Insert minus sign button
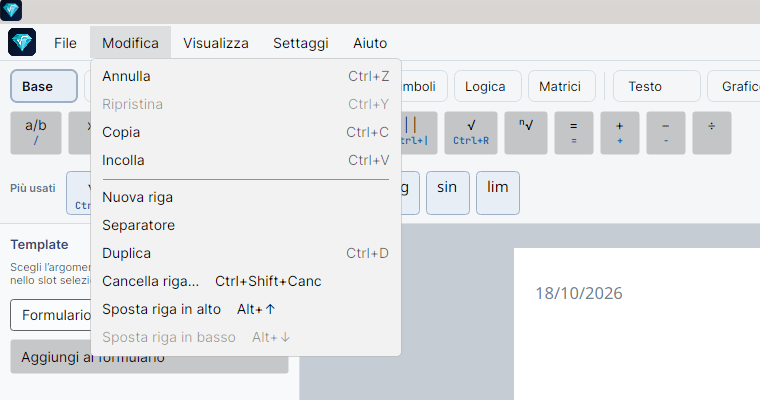The image size is (760, 400). coord(665,133)
